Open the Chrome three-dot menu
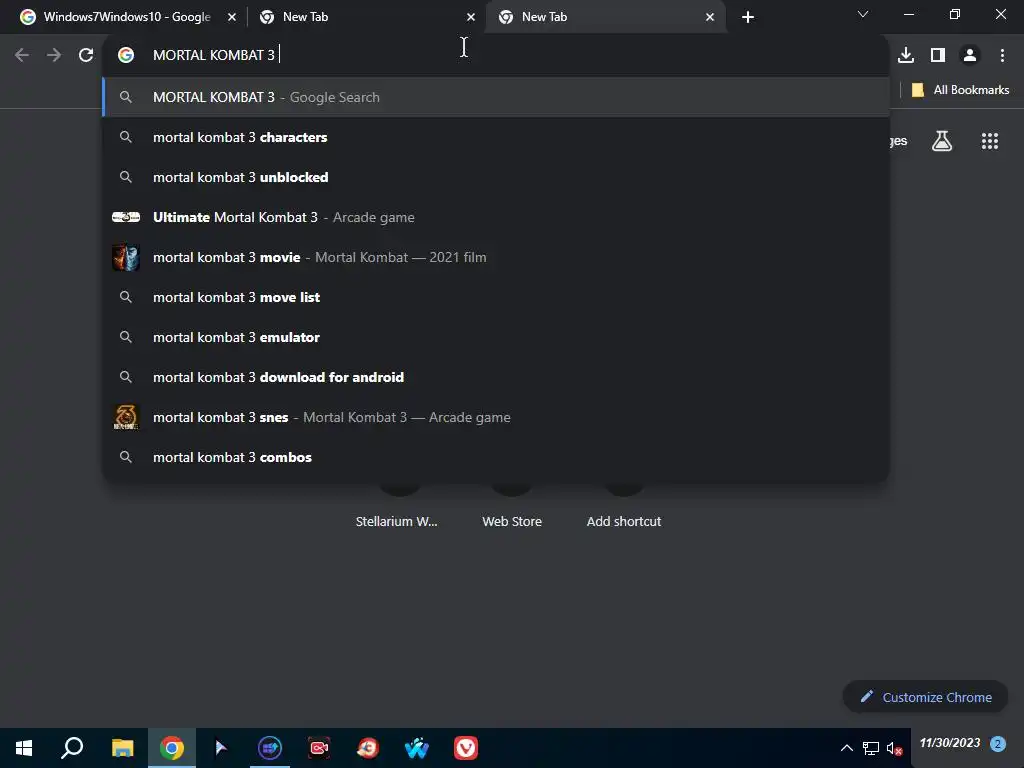Viewport: 1024px width, 768px height. point(1002,55)
